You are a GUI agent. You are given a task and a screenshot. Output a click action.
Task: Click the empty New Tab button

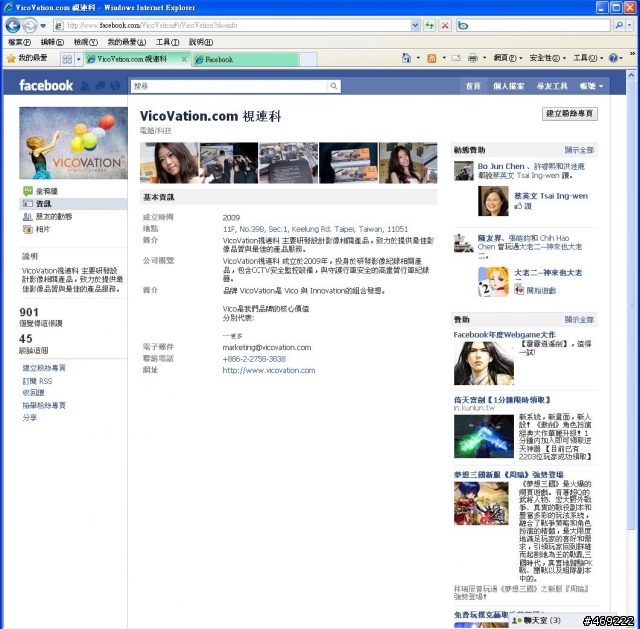coord(309,60)
